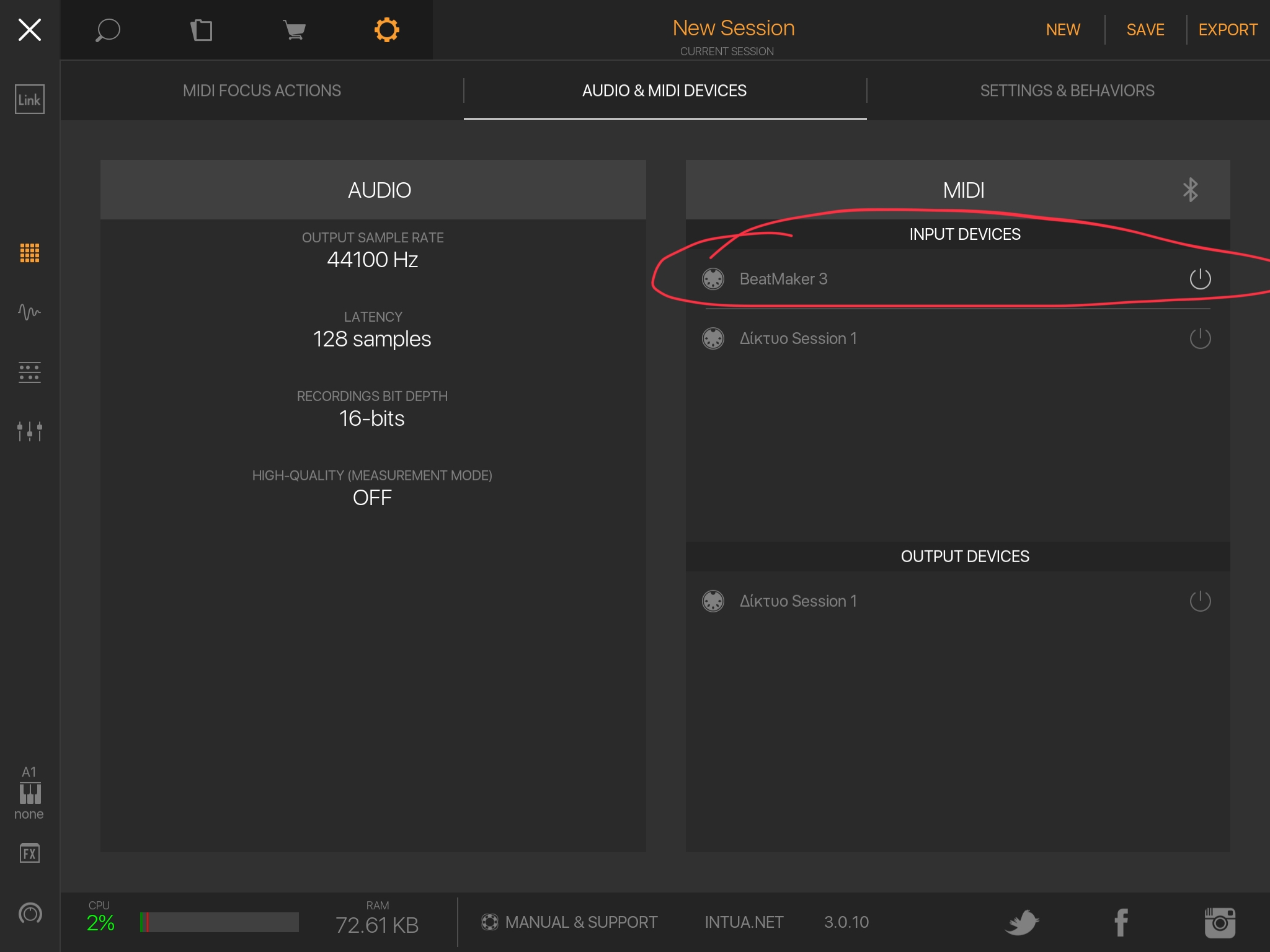Open the sequencer pattern view icon

pyautogui.click(x=30, y=372)
